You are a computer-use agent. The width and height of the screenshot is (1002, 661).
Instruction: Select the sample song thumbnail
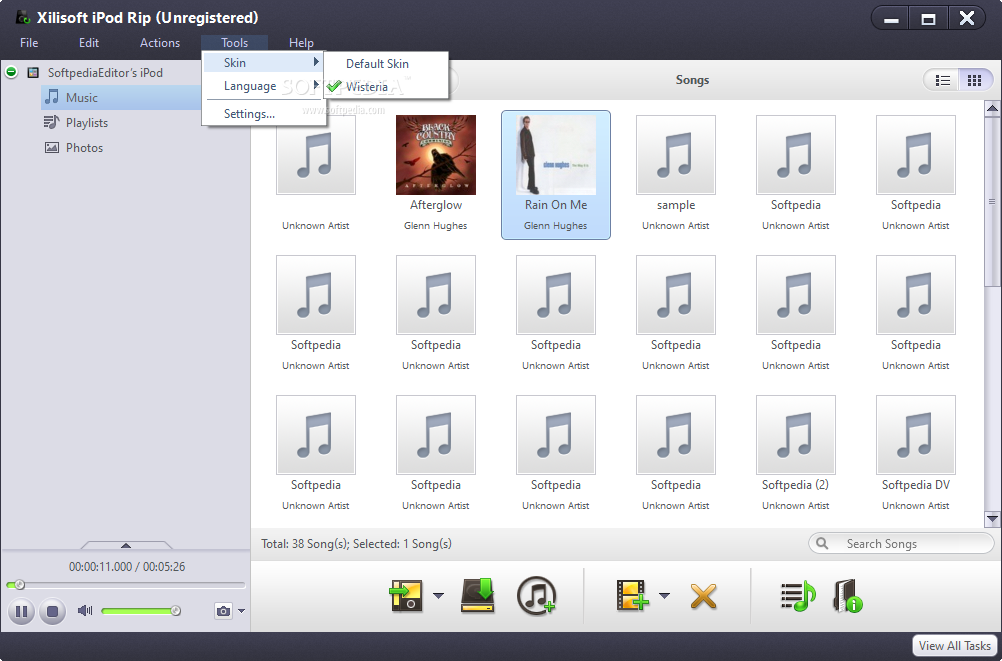(675, 155)
